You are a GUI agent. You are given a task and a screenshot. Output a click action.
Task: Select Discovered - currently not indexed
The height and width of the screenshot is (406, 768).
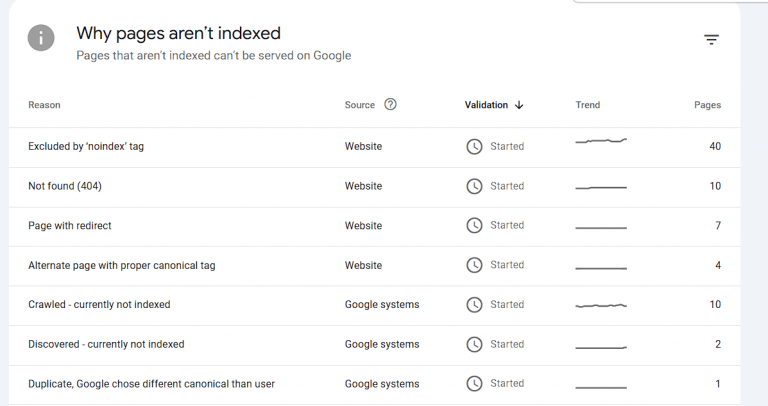tap(106, 344)
